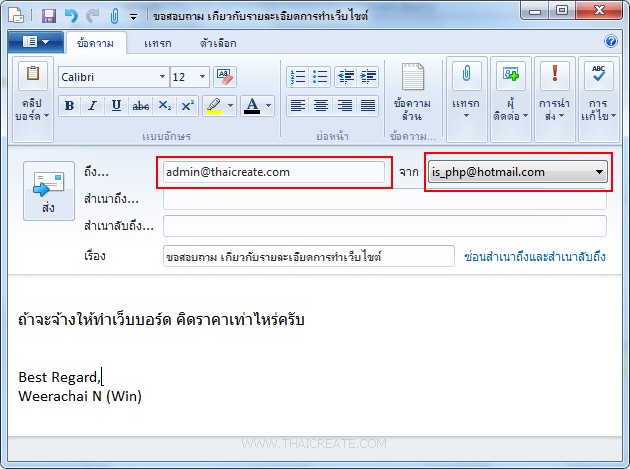
Task: Click the เรื่อง subject input field
Action: coord(309,256)
